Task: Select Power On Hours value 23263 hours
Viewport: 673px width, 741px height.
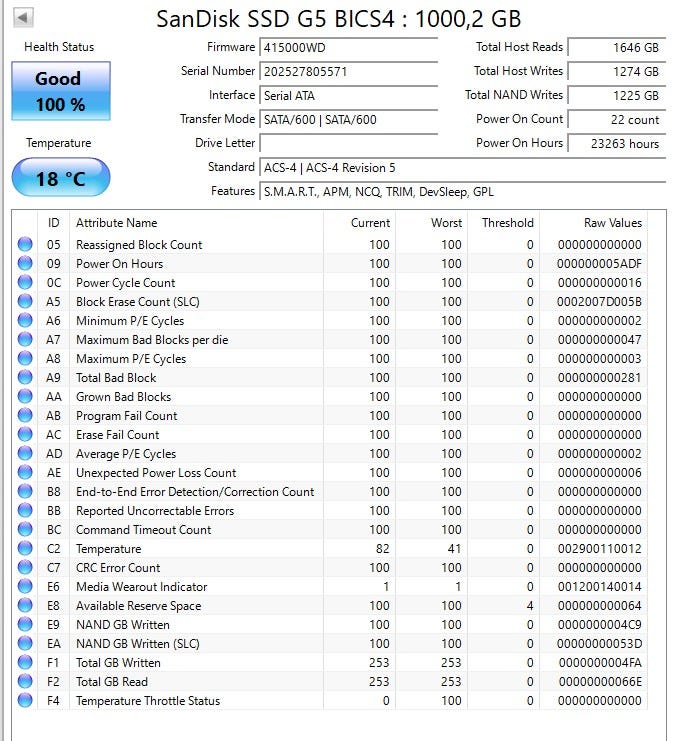Action: (617, 144)
